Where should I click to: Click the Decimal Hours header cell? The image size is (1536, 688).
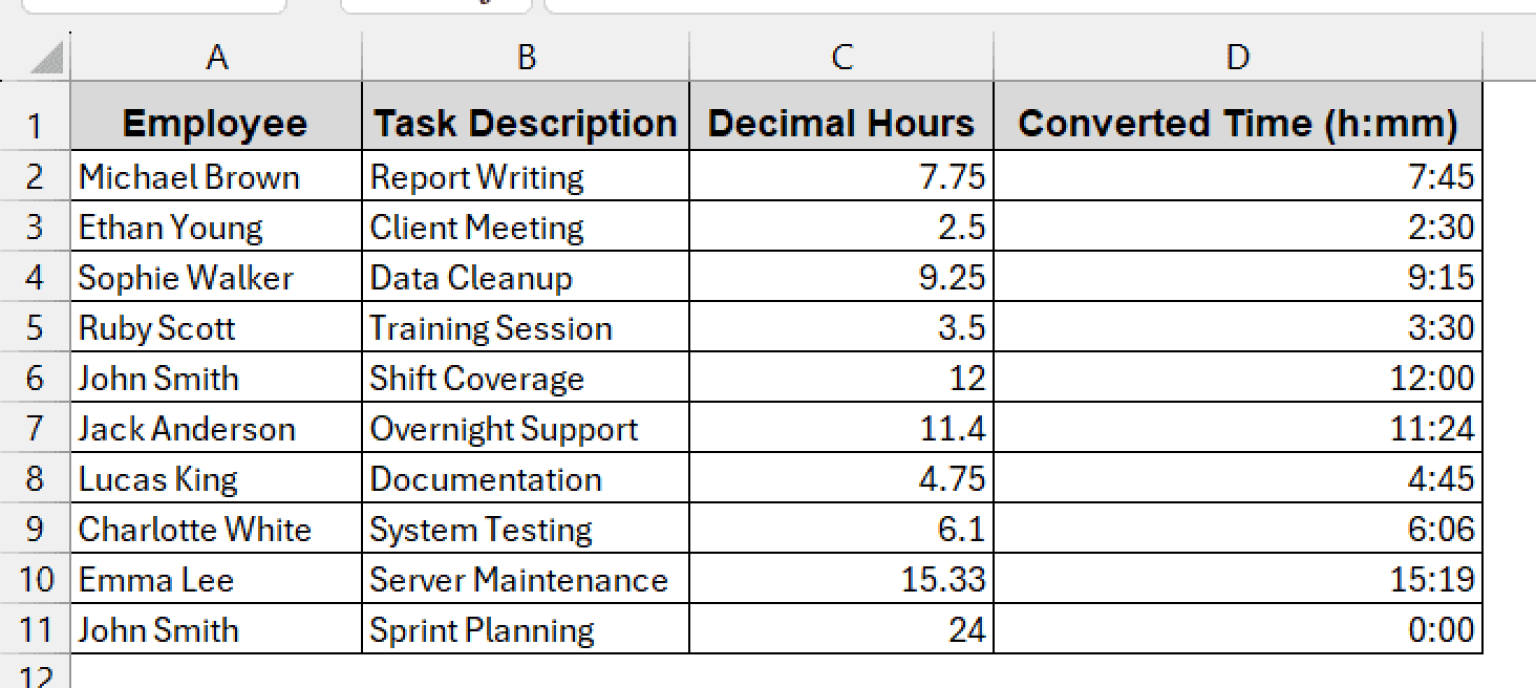[x=840, y=121]
